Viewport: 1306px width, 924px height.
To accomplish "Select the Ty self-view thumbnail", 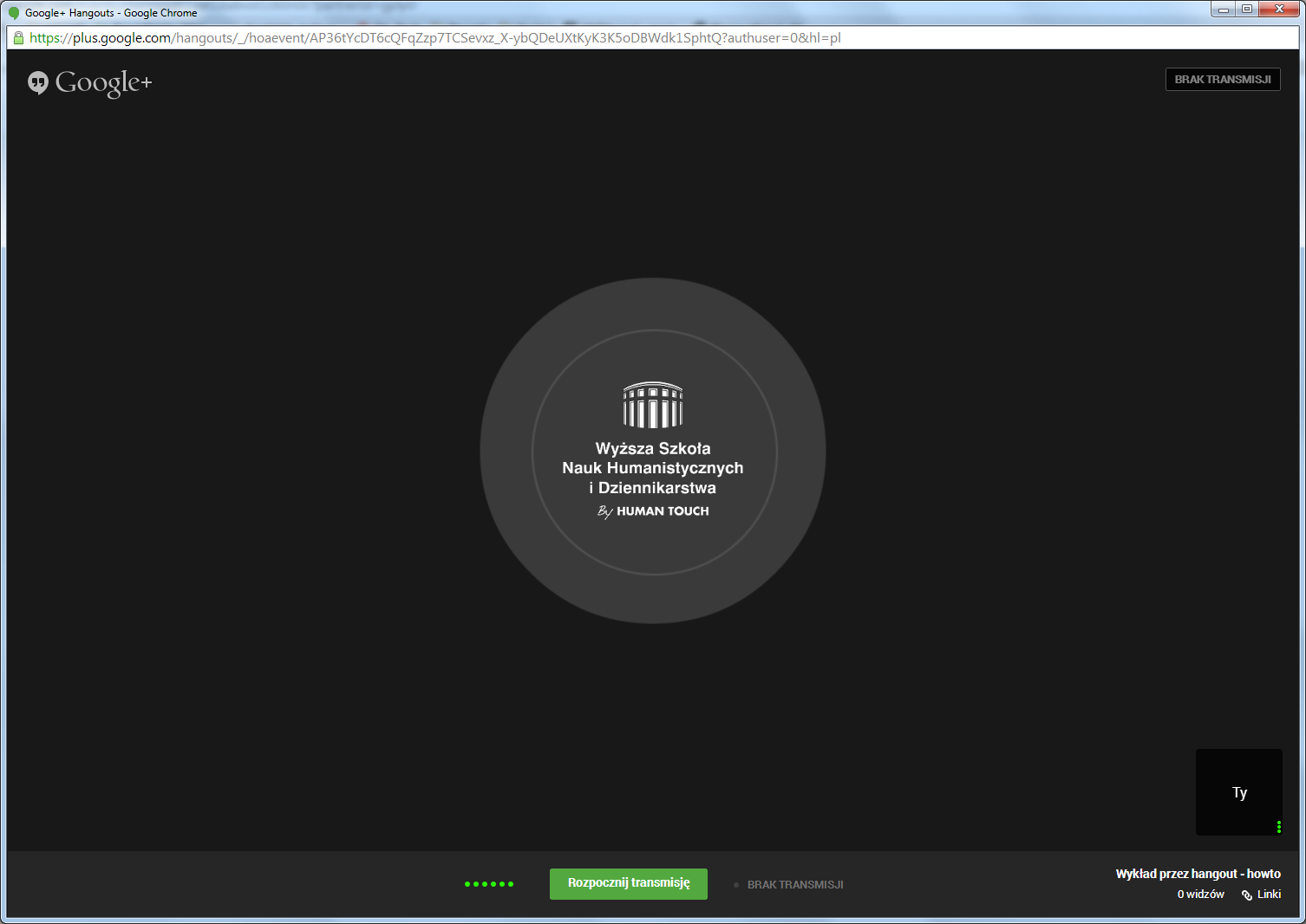I will click(x=1238, y=792).
